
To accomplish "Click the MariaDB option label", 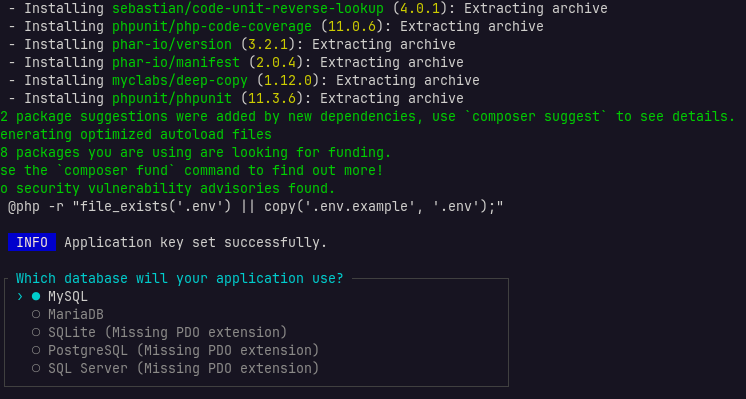I will 76,314.
